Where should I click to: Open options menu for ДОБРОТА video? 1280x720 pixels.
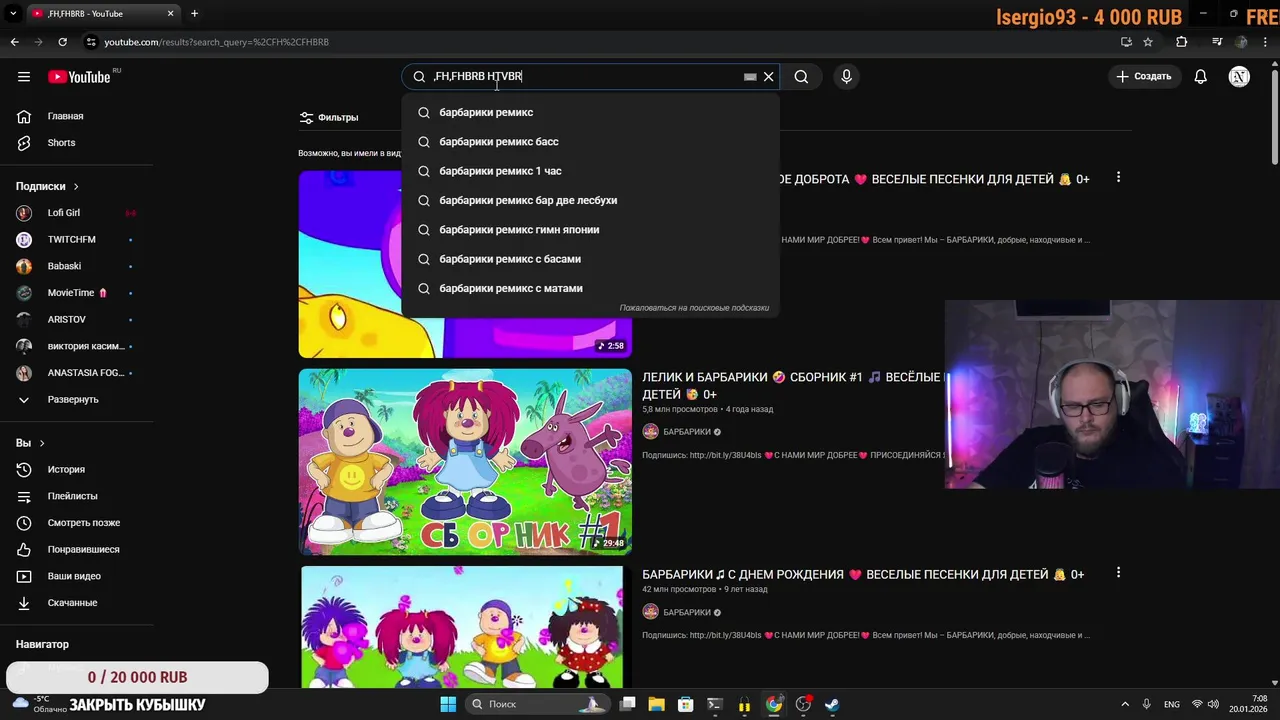pos(1118,177)
